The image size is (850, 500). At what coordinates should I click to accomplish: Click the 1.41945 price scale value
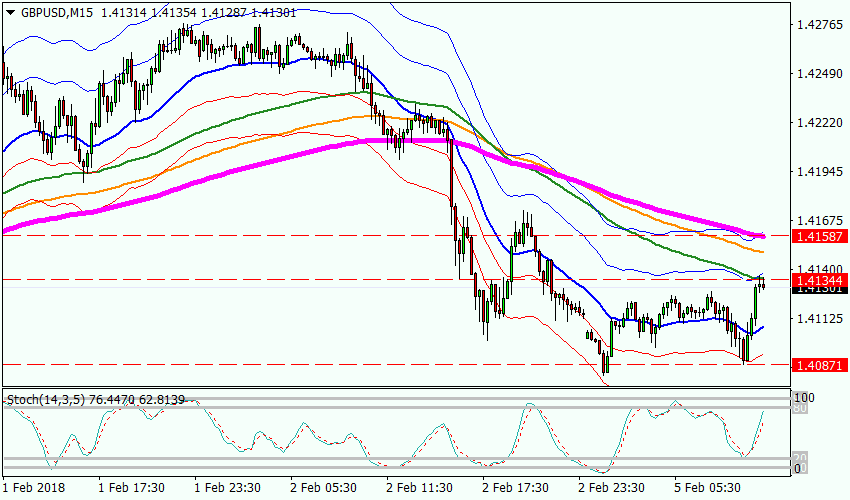tap(820, 171)
